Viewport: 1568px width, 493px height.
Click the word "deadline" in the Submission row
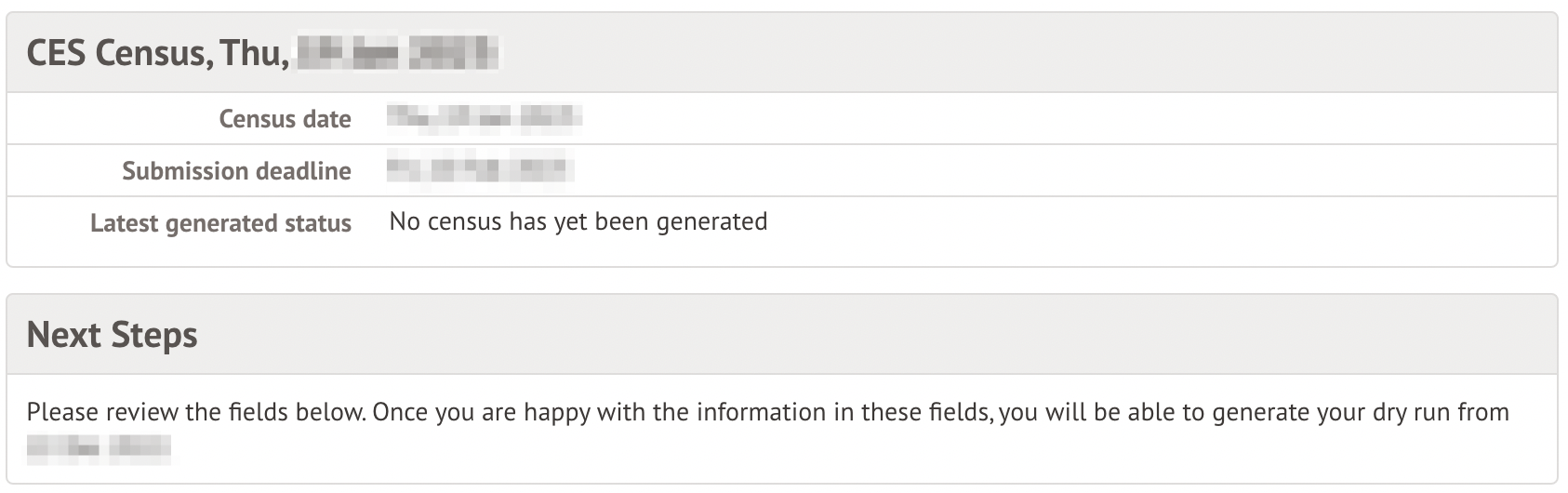308,171
